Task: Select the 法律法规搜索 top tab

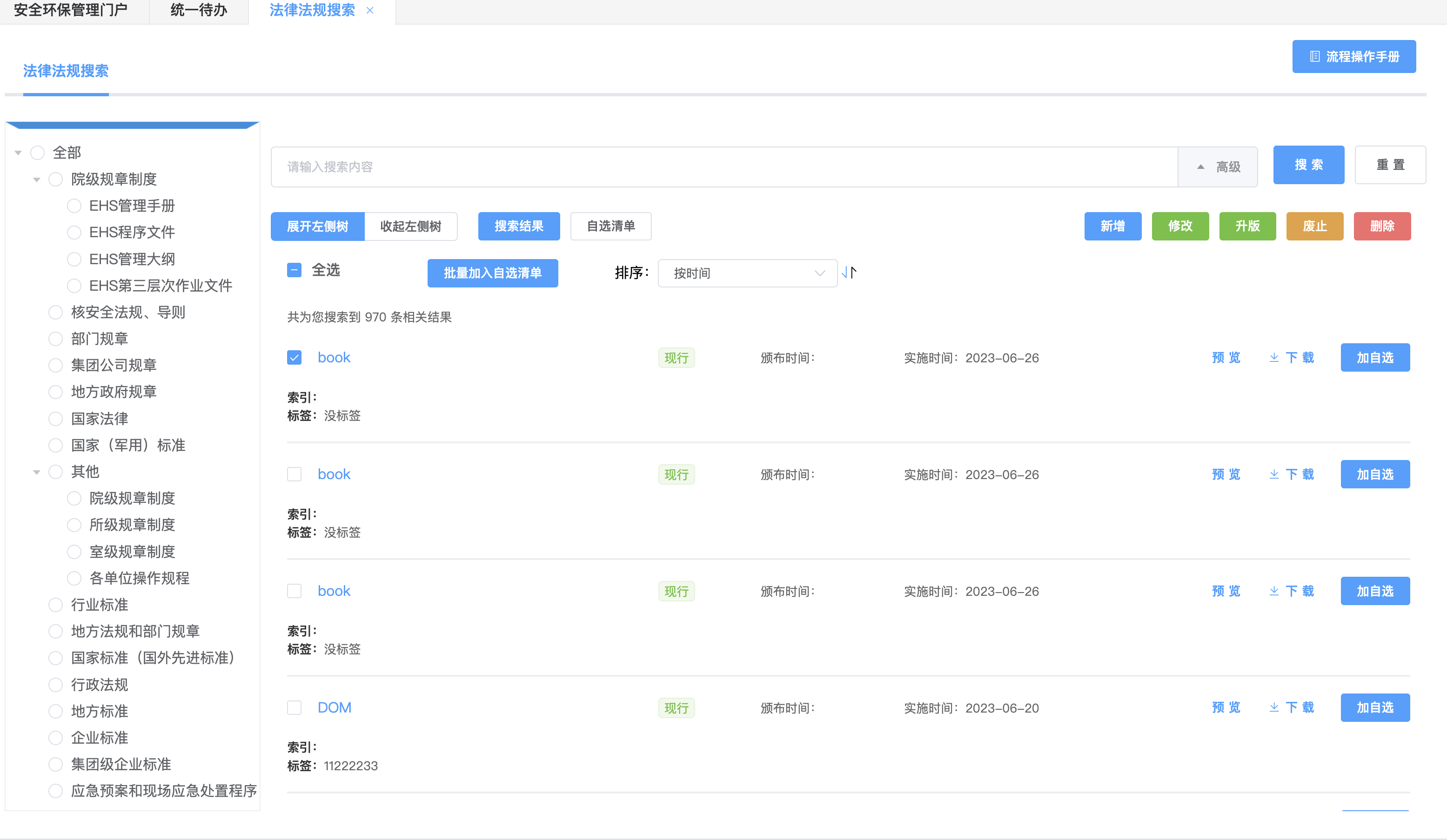Action: point(312,10)
